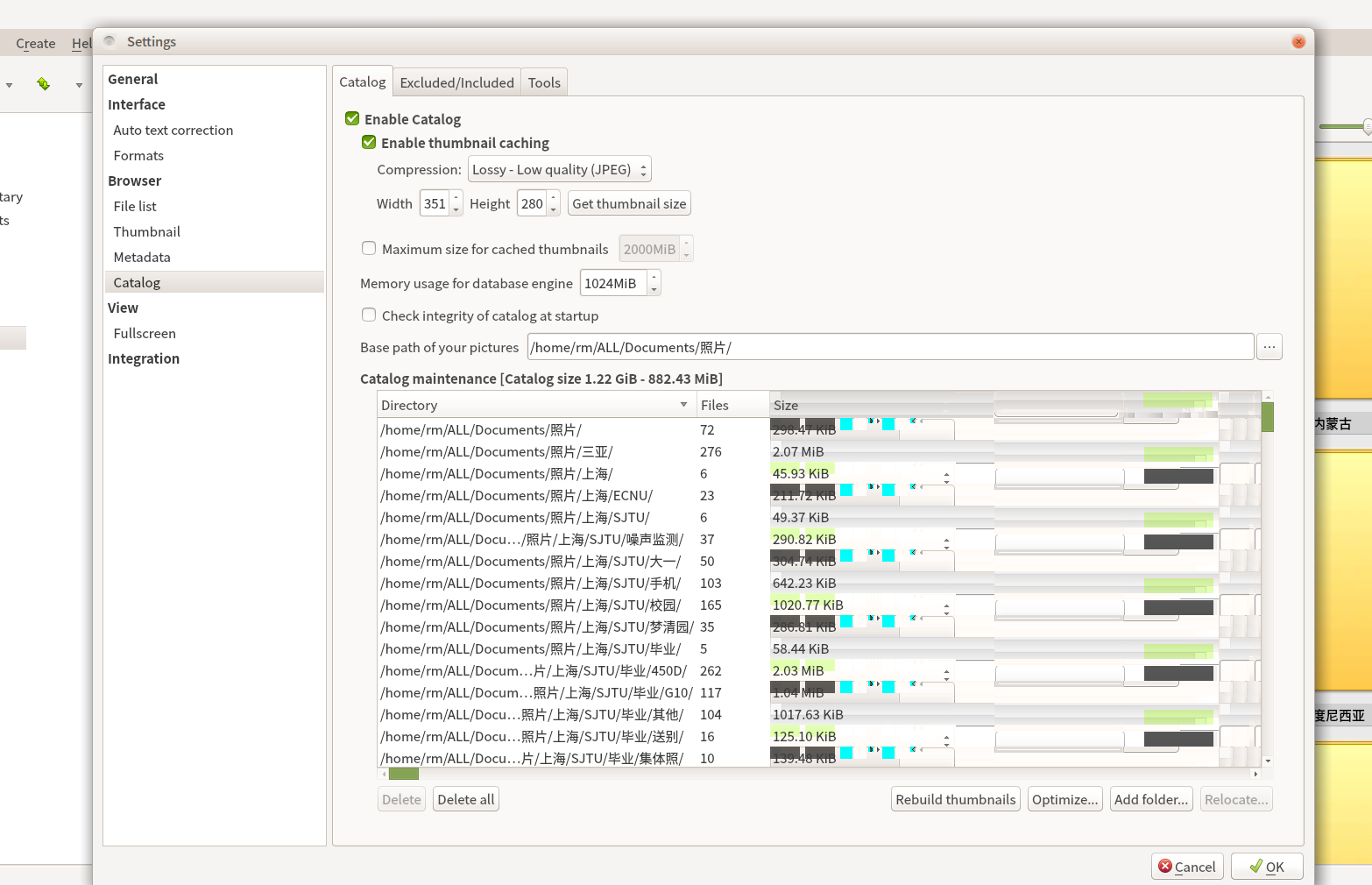Click Get thumbnail size button
The width and height of the screenshot is (1372, 885).
[629, 203]
